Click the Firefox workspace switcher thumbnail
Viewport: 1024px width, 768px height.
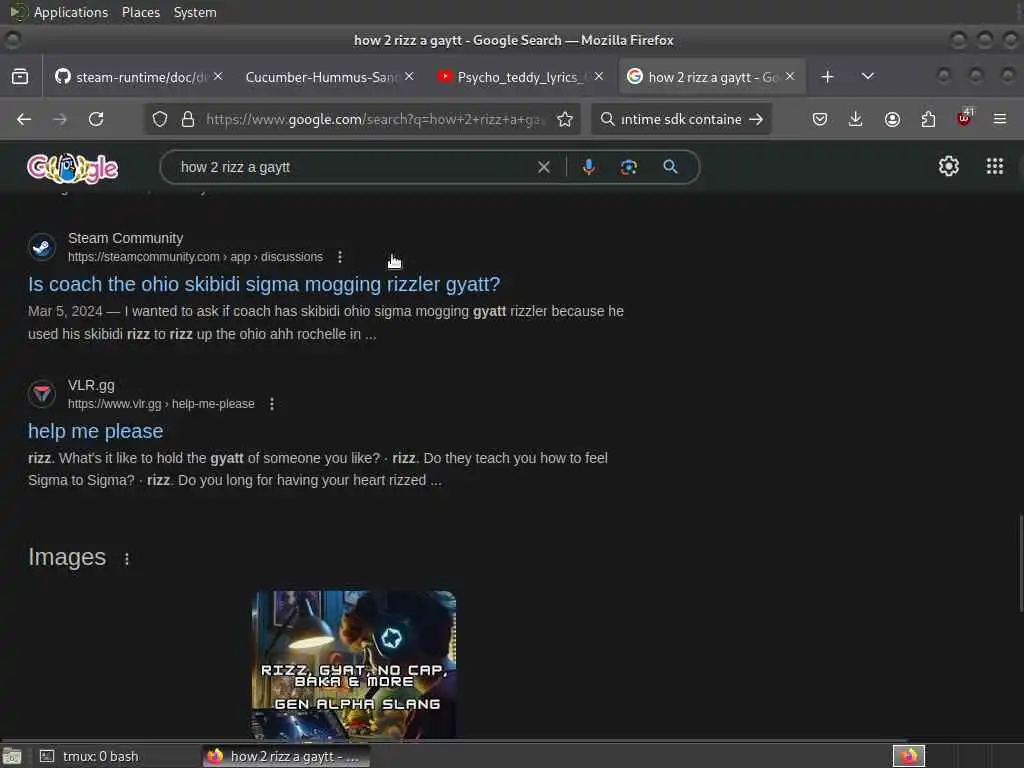tap(909, 756)
